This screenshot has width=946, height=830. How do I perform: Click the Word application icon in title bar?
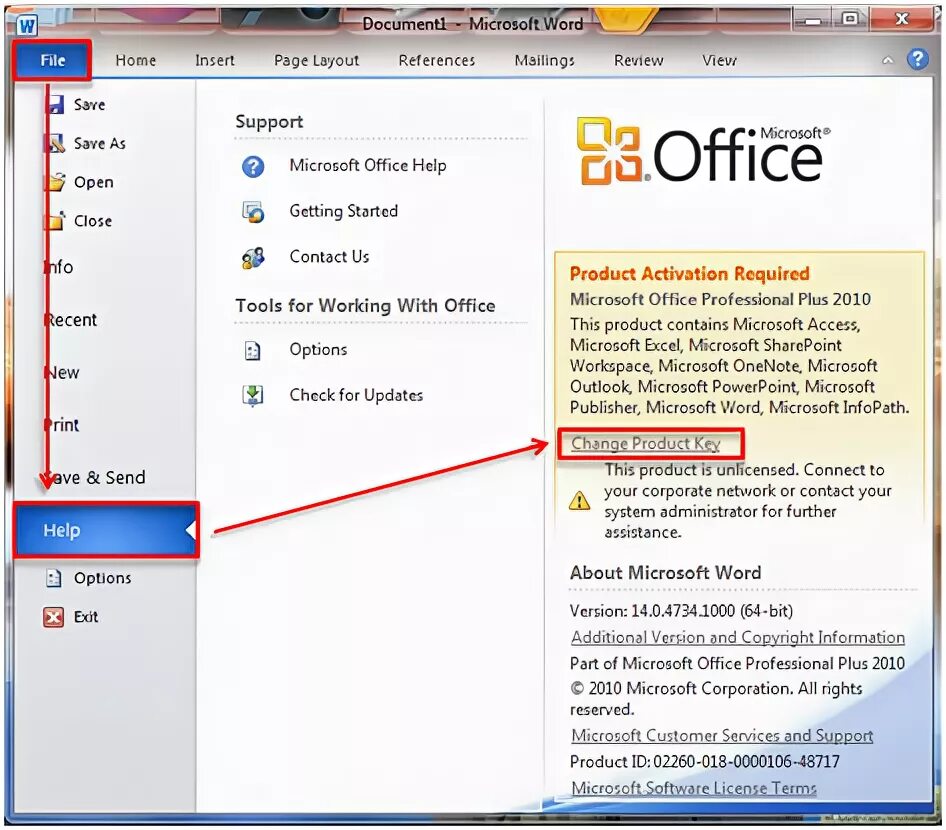click(27, 25)
